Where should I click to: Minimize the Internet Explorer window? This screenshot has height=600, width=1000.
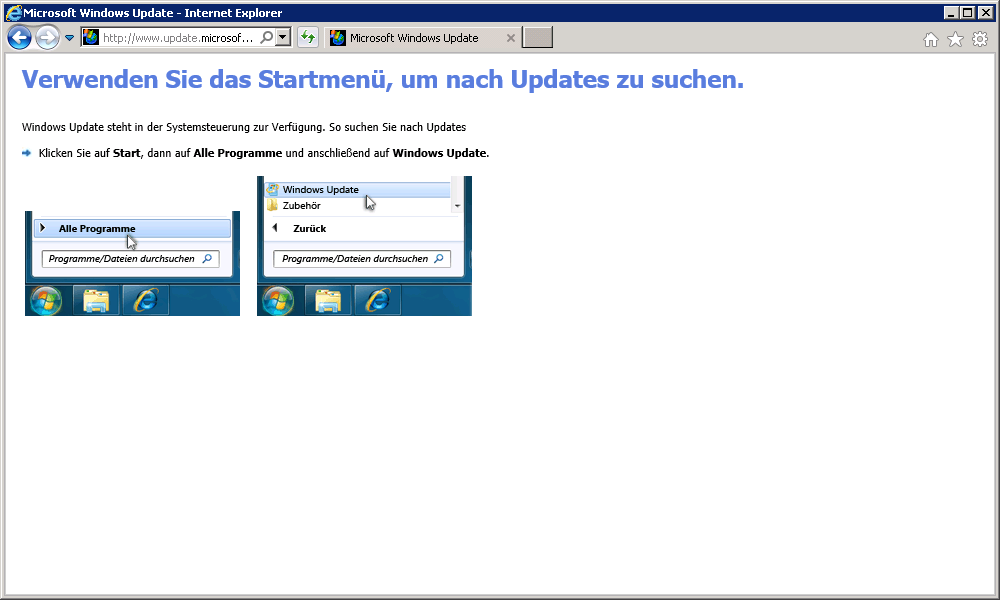[x=951, y=13]
